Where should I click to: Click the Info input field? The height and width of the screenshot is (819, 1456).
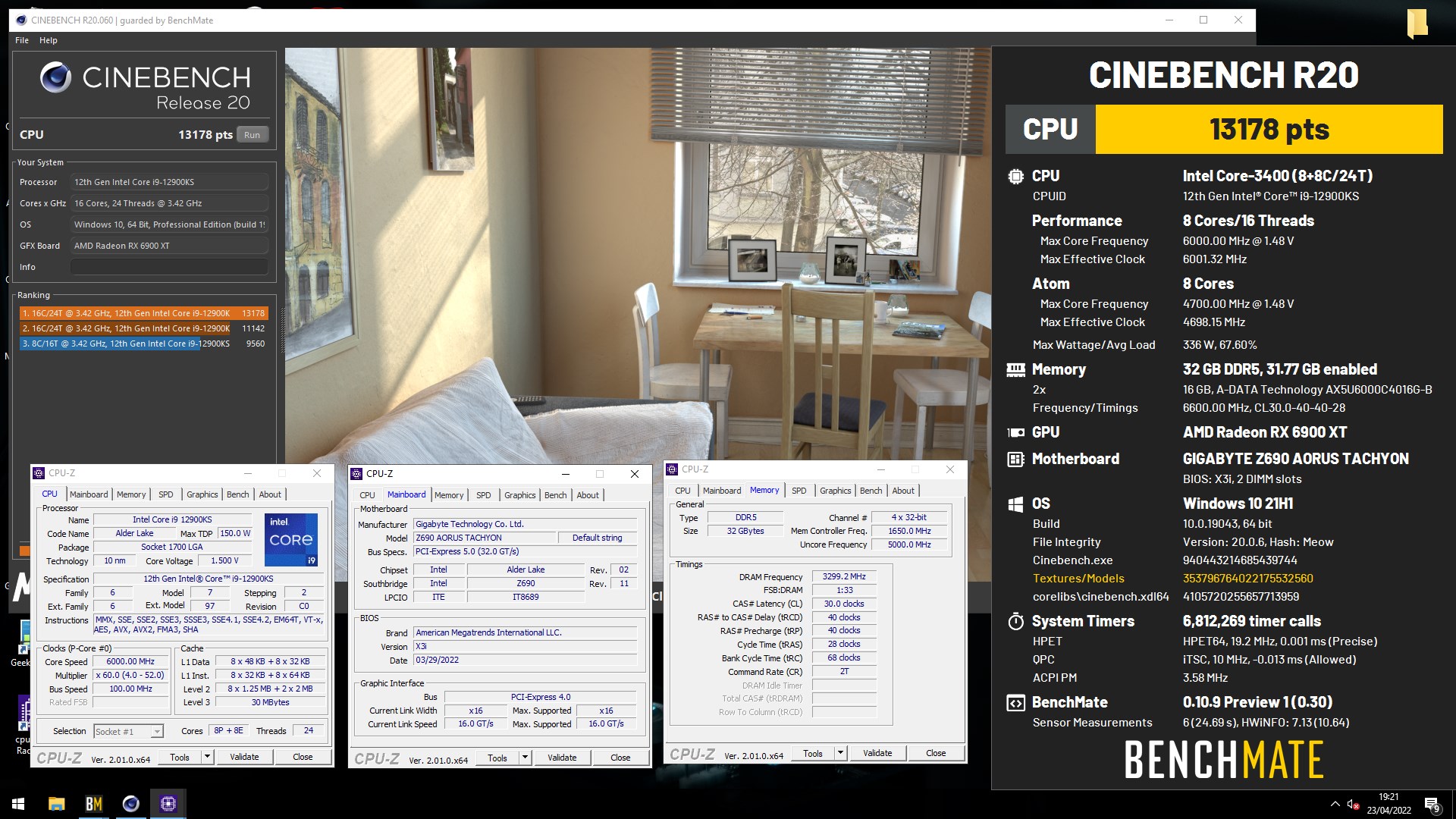click(x=169, y=267)
